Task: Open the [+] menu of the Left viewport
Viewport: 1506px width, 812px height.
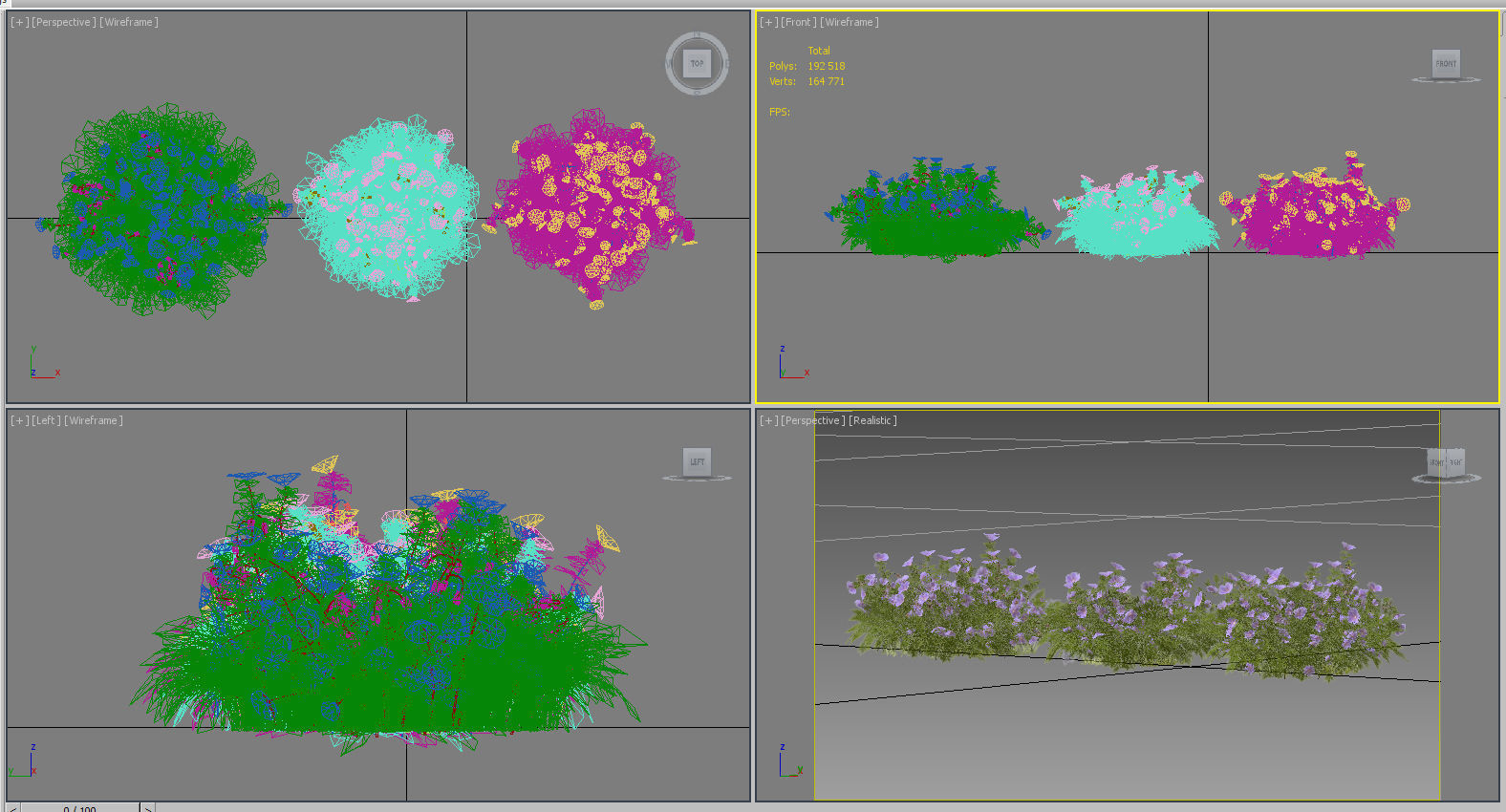Action: click(19, 420)
